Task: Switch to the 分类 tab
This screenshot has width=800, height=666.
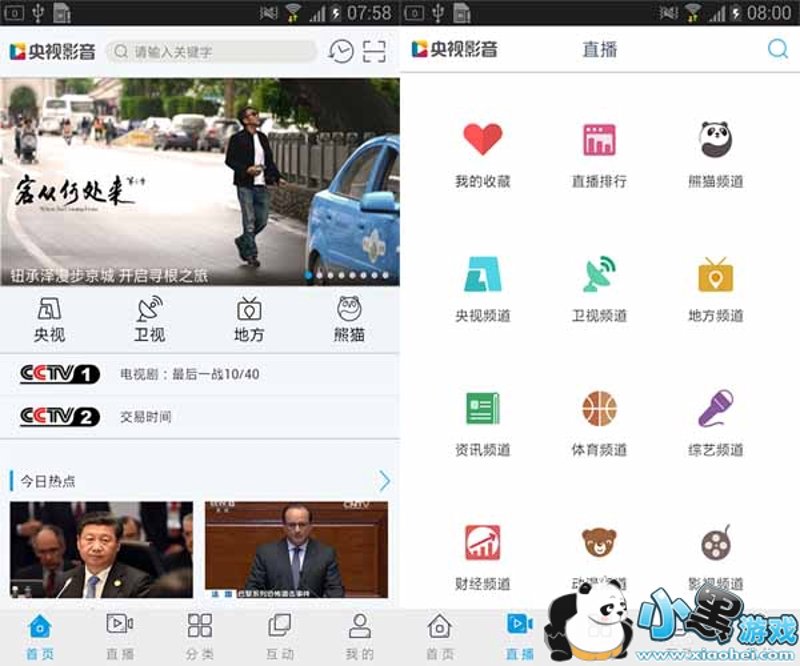Action: [199, 637]
